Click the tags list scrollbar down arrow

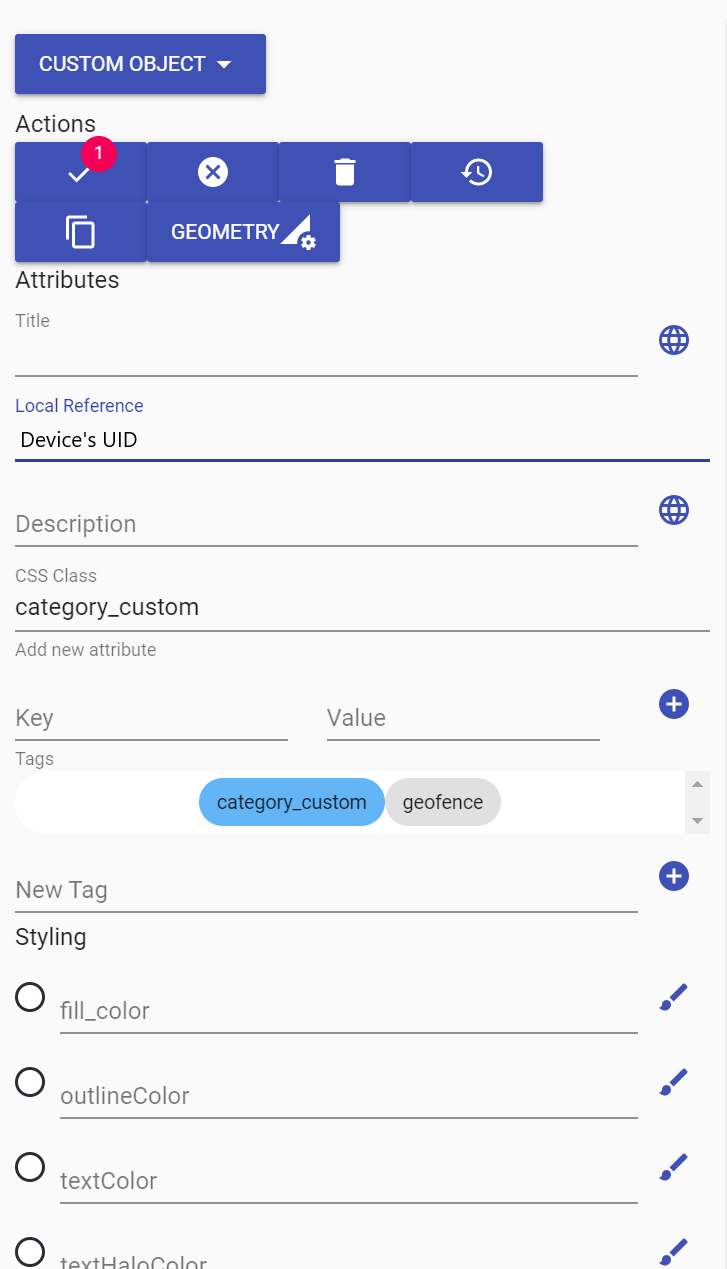coord(697,822)
